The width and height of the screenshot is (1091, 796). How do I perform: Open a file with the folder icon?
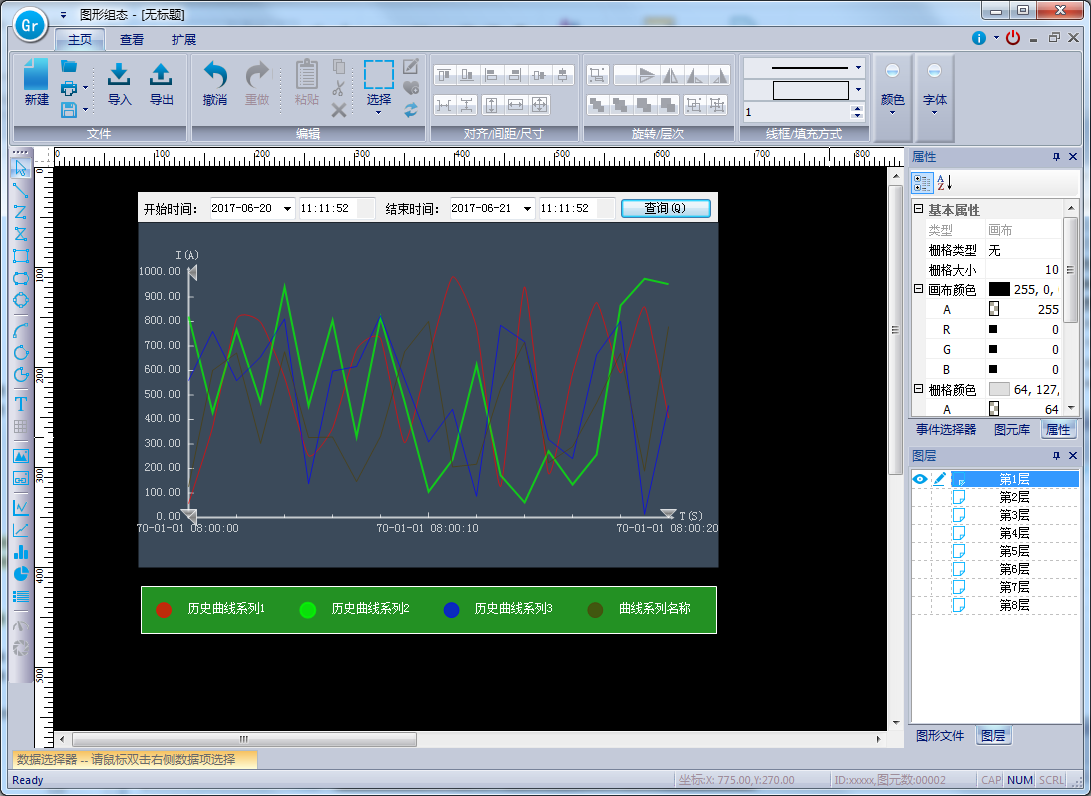tap(69, 66)
